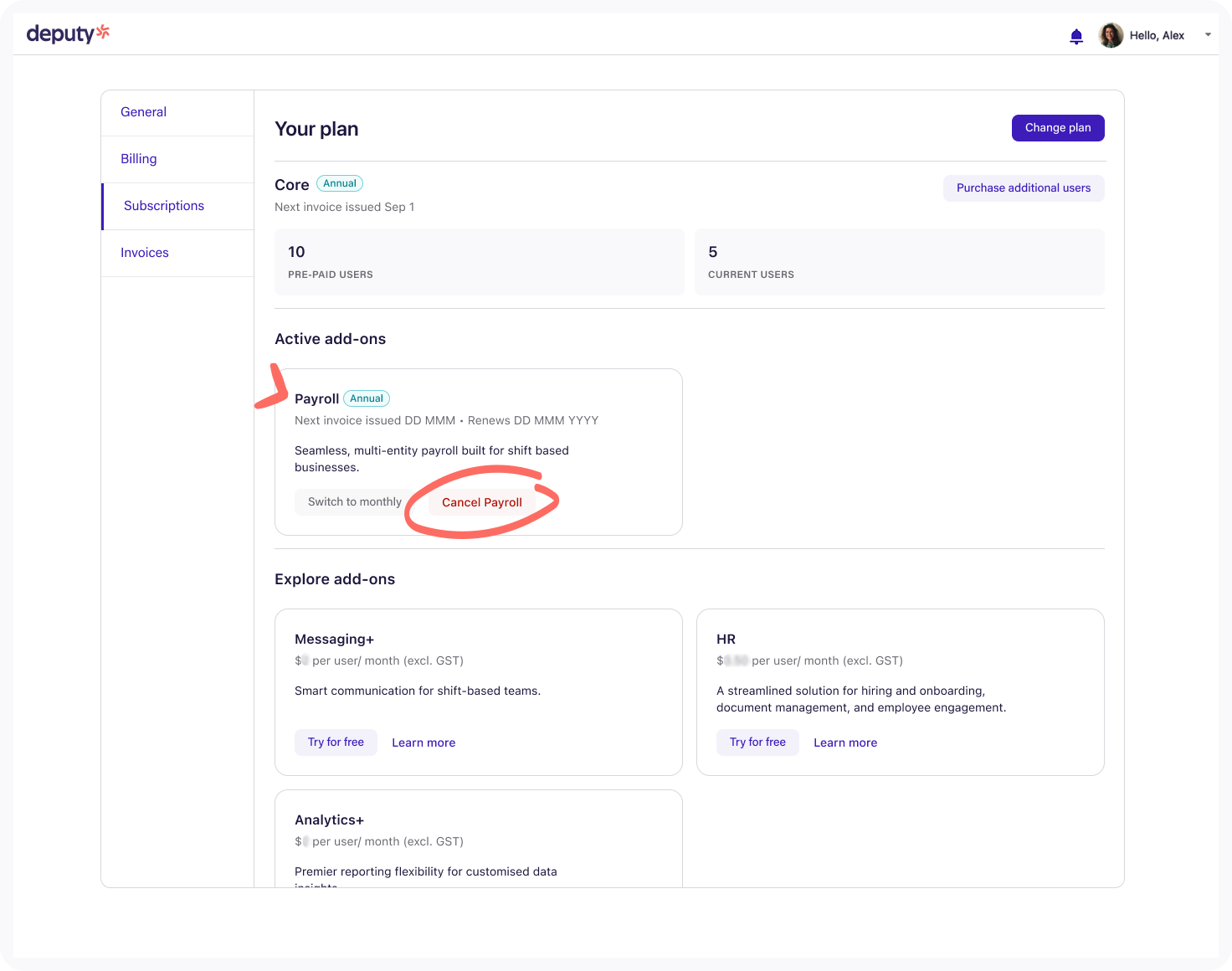Open the Billing tab
The image size is (1232, 971).
click(139, 159)
